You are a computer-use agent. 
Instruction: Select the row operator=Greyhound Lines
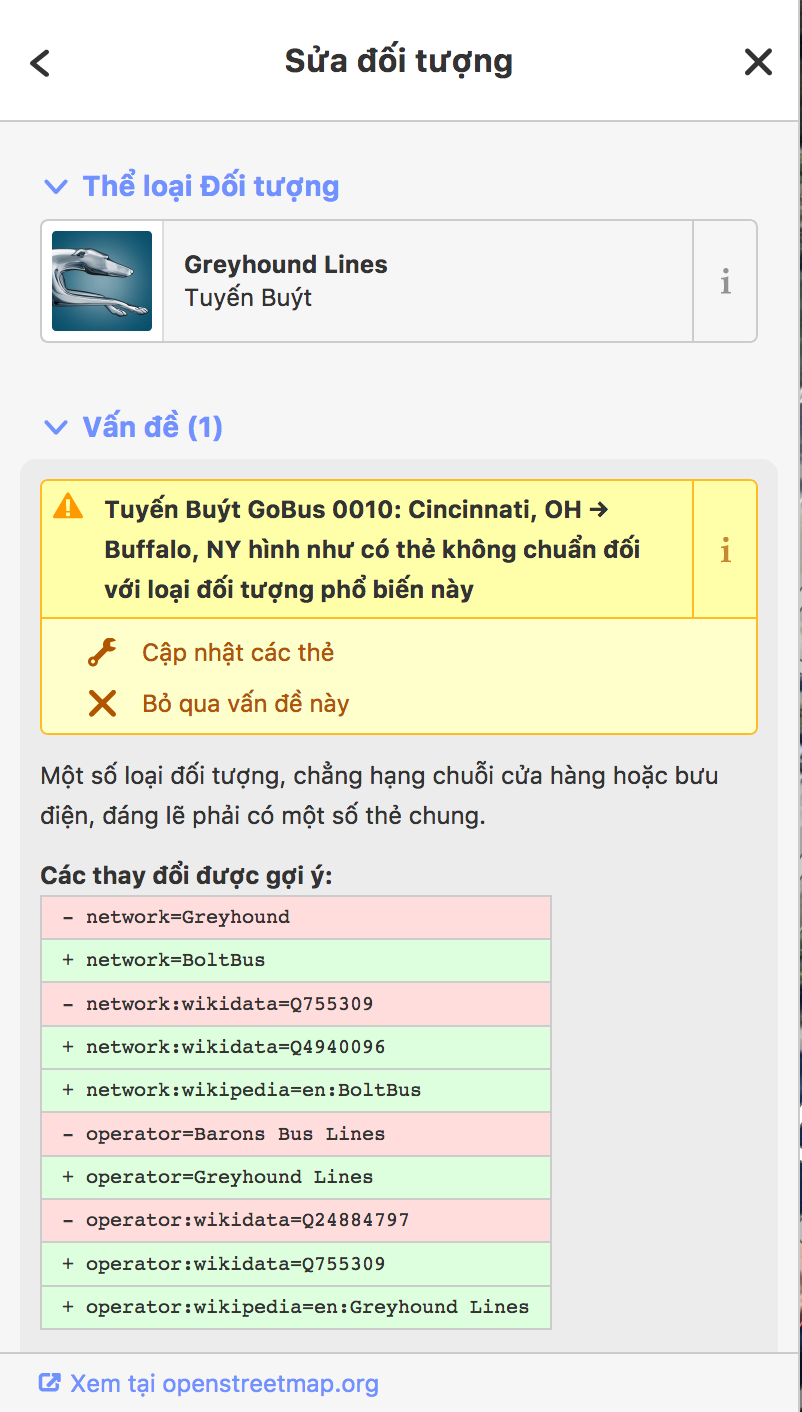click(x=296, y=1177)
